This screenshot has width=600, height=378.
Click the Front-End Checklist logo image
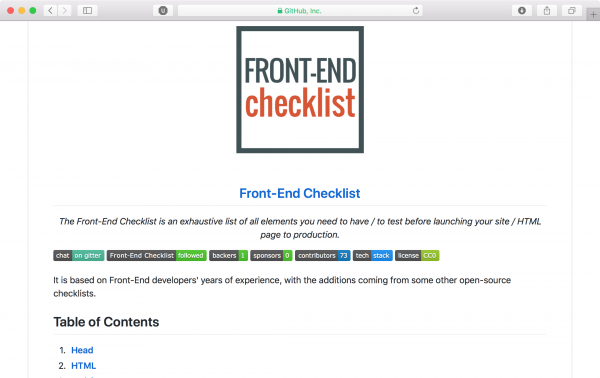[x=300, y=90]
